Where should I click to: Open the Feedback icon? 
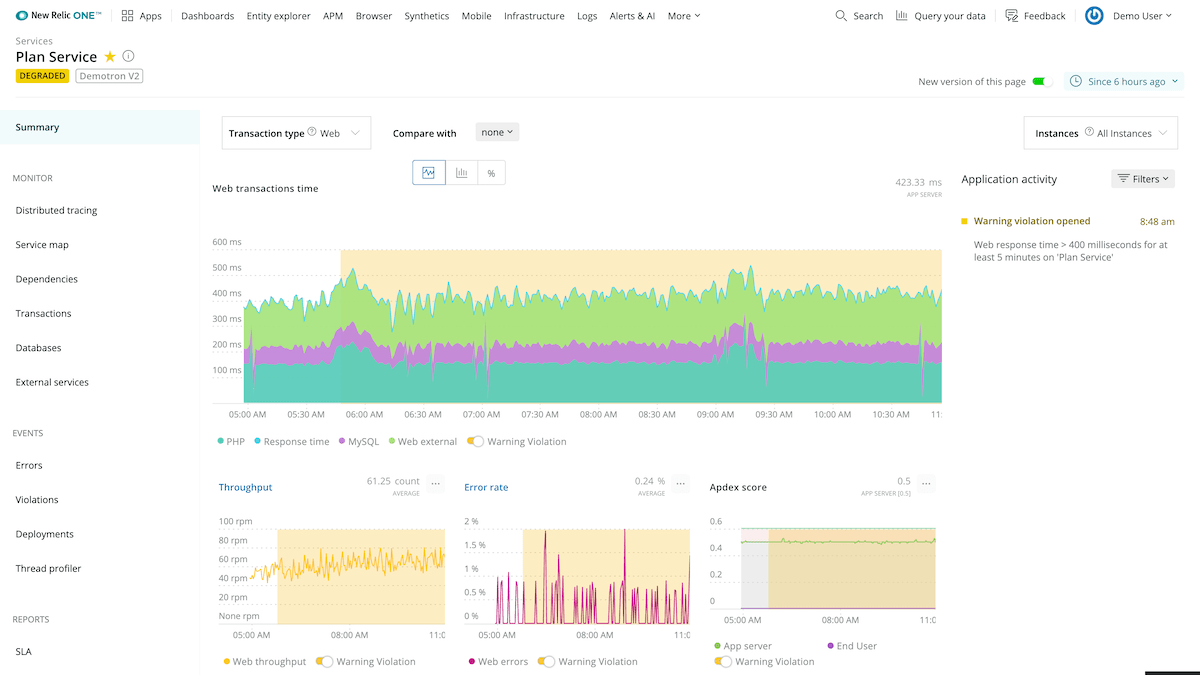coord(1012,16)
